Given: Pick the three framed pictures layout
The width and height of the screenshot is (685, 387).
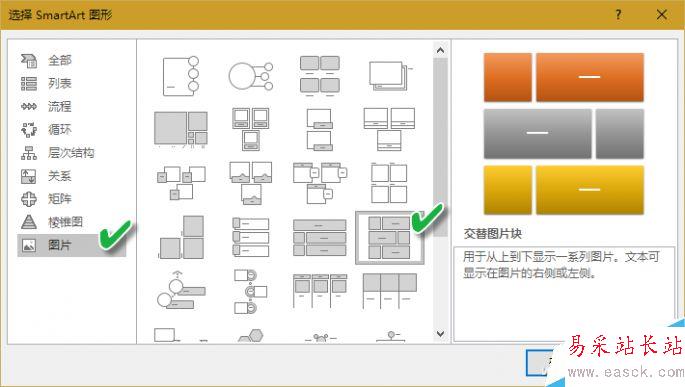Looking at the screenshot, I should (251, 129).
